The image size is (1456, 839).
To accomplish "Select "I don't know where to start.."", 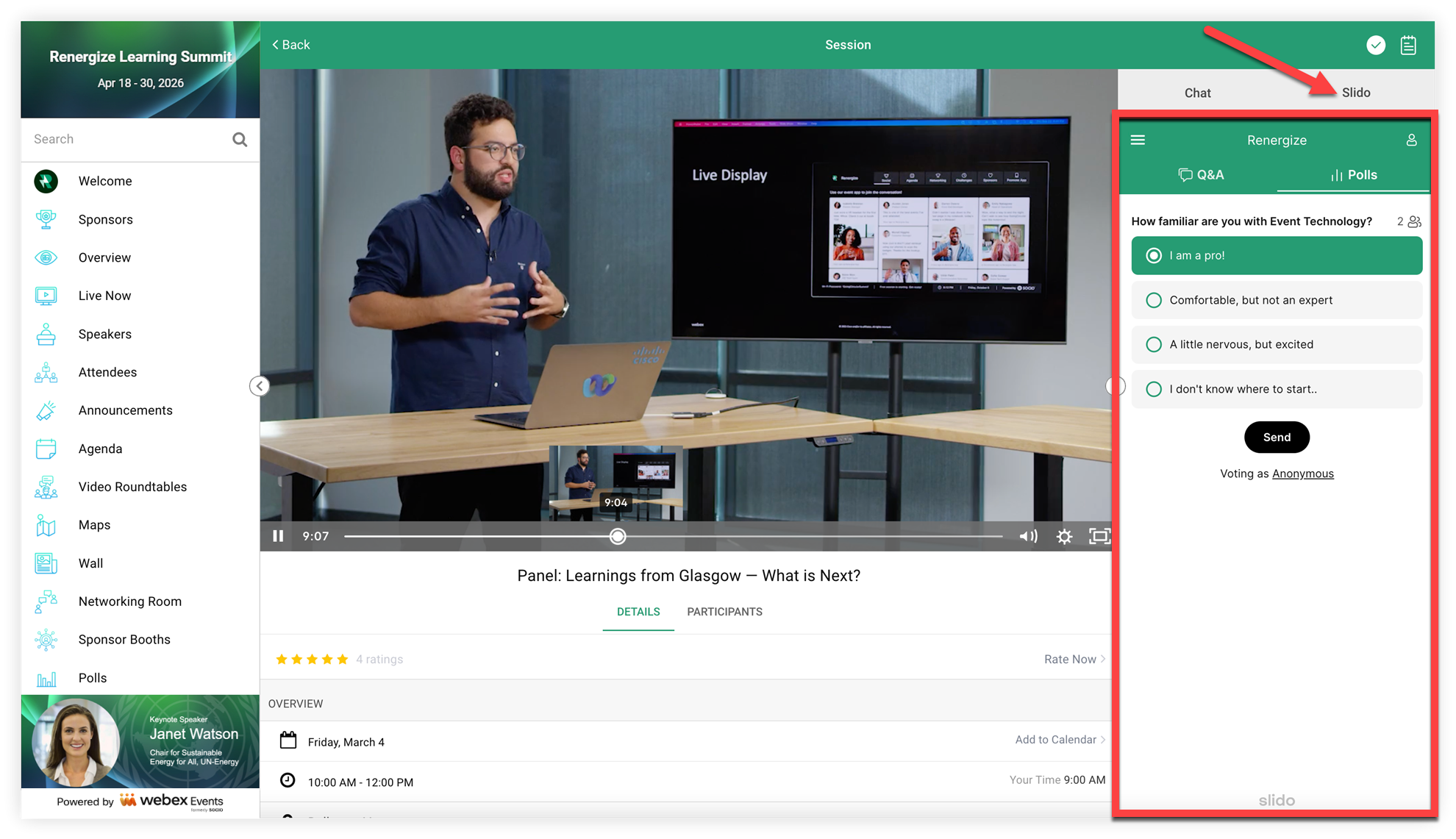I will pyautogui.click(x=1277, y=389).
